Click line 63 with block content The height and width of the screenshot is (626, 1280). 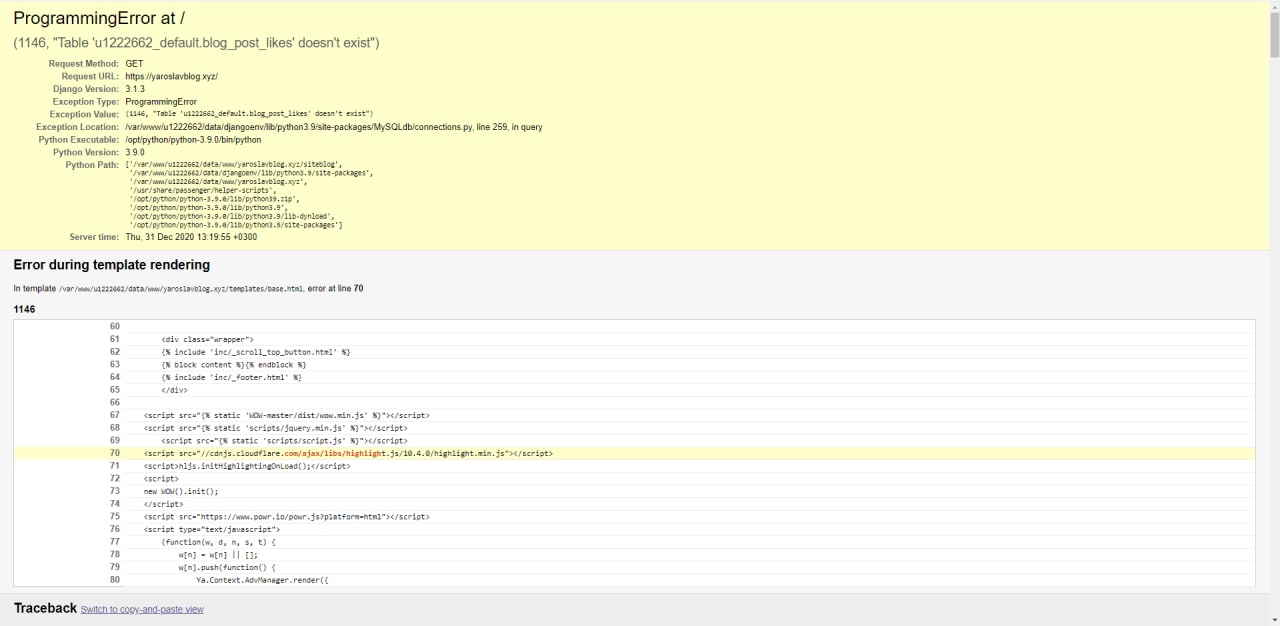coord(233,365)
